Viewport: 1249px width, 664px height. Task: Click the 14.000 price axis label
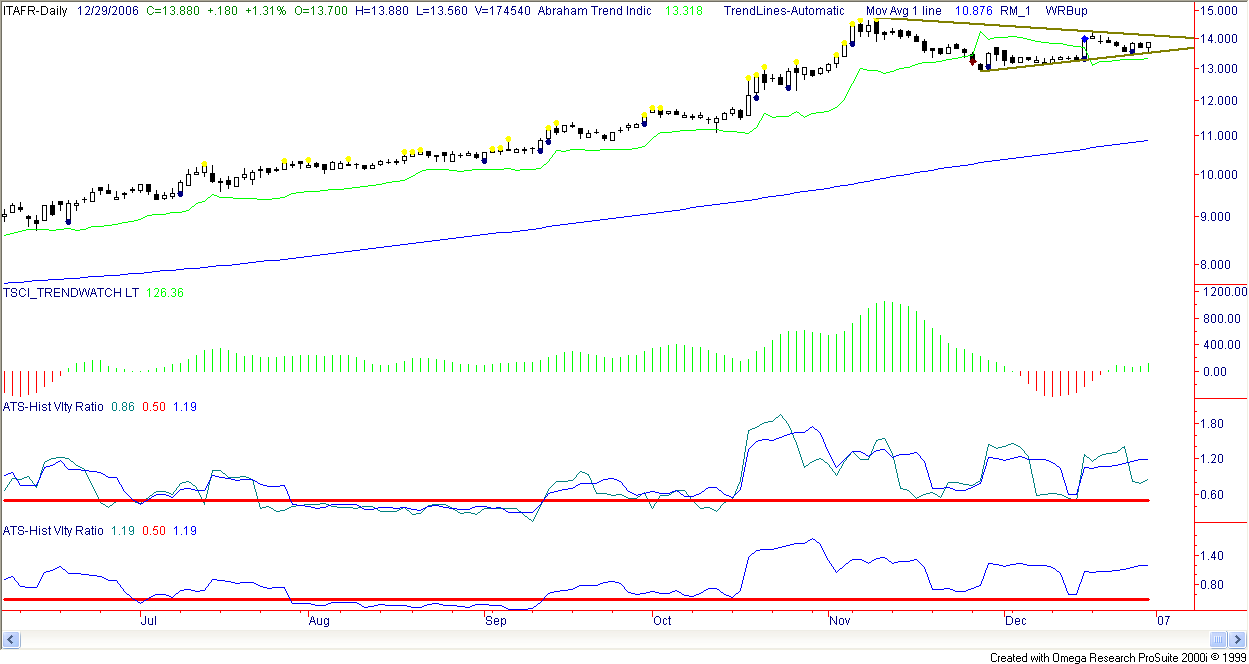pyautogui.click(x=1219, y=39)
